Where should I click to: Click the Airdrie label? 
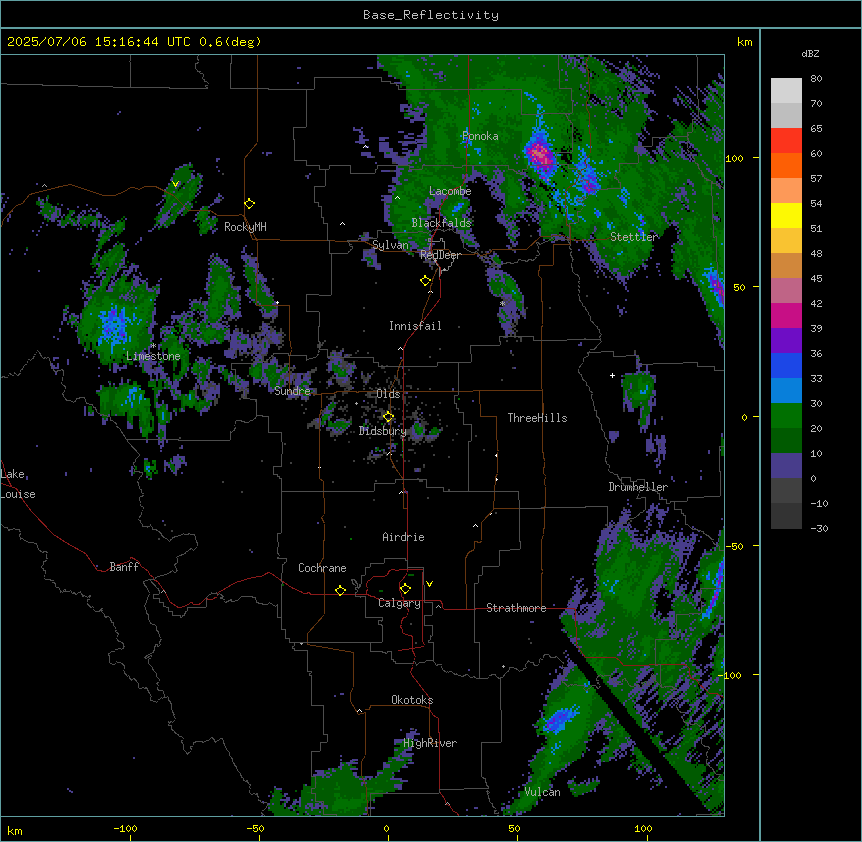point(403,537)
